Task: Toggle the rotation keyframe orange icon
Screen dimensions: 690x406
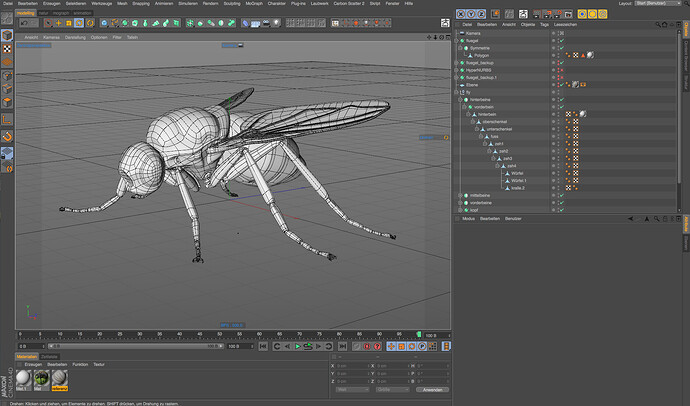Action: (x=411, y=347)
